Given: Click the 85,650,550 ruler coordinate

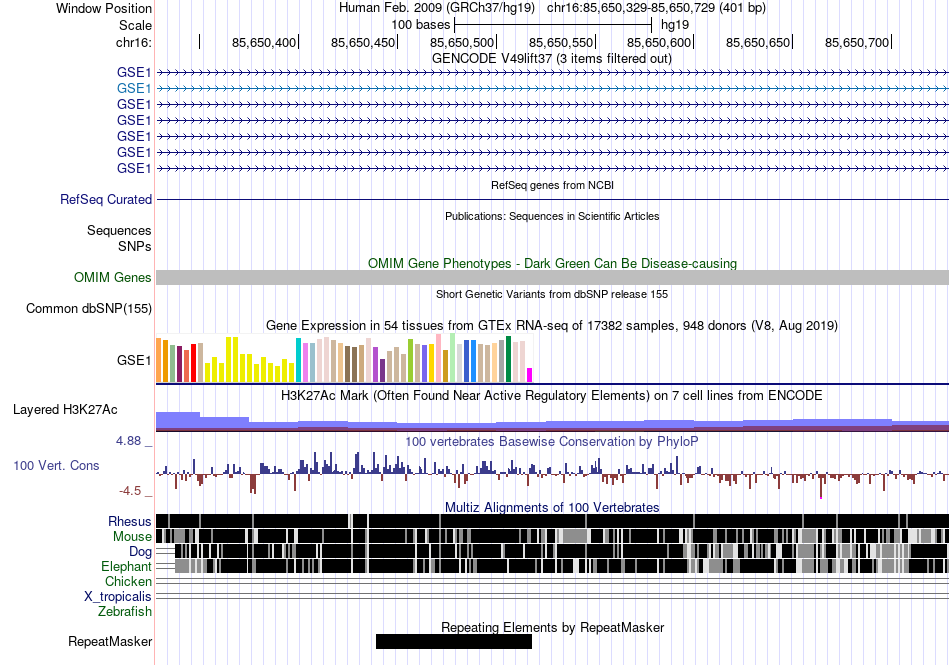Looking at the screenshot, I should 561,42.
